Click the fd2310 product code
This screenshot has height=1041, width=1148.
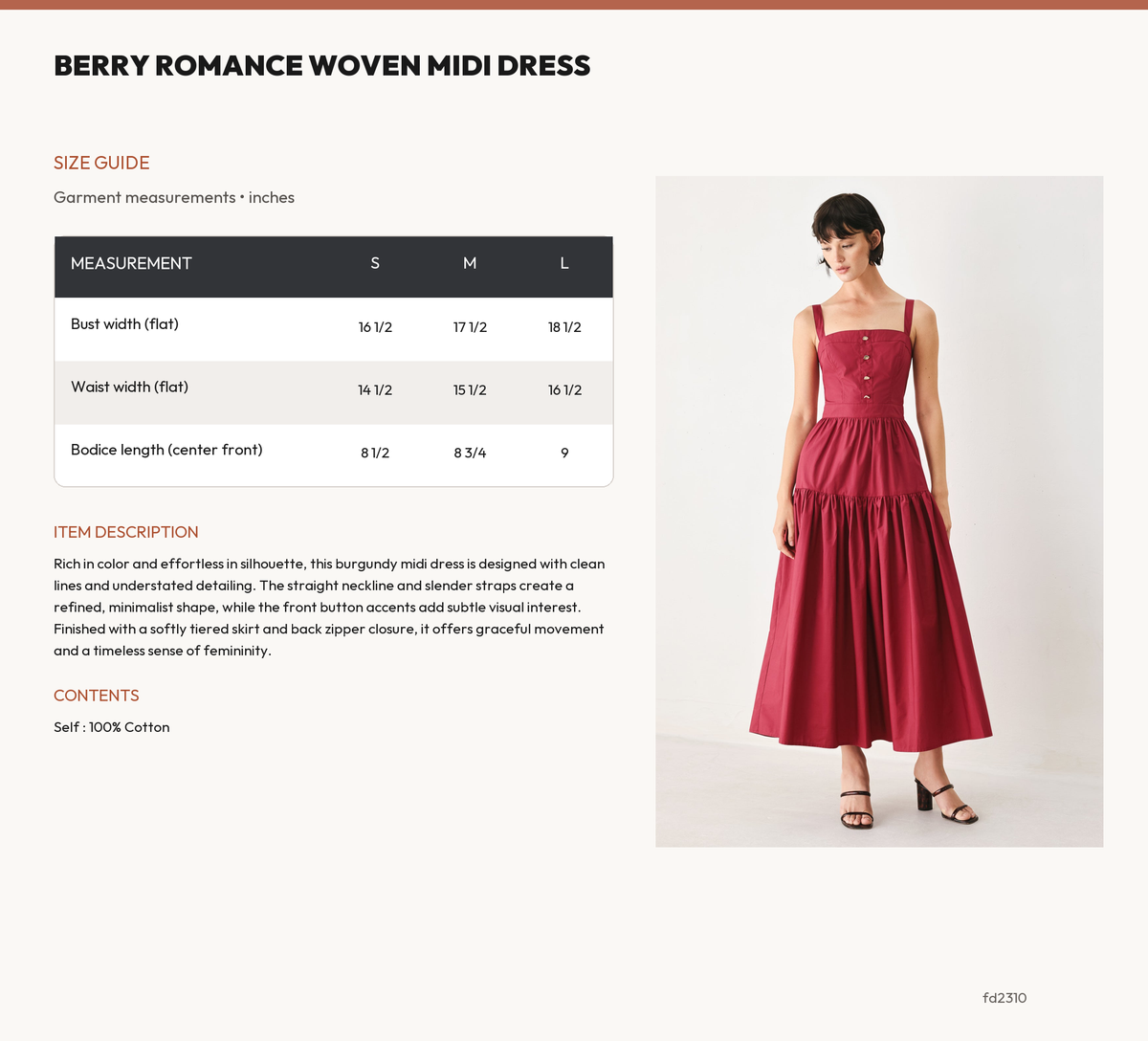tap(1004, 998)
